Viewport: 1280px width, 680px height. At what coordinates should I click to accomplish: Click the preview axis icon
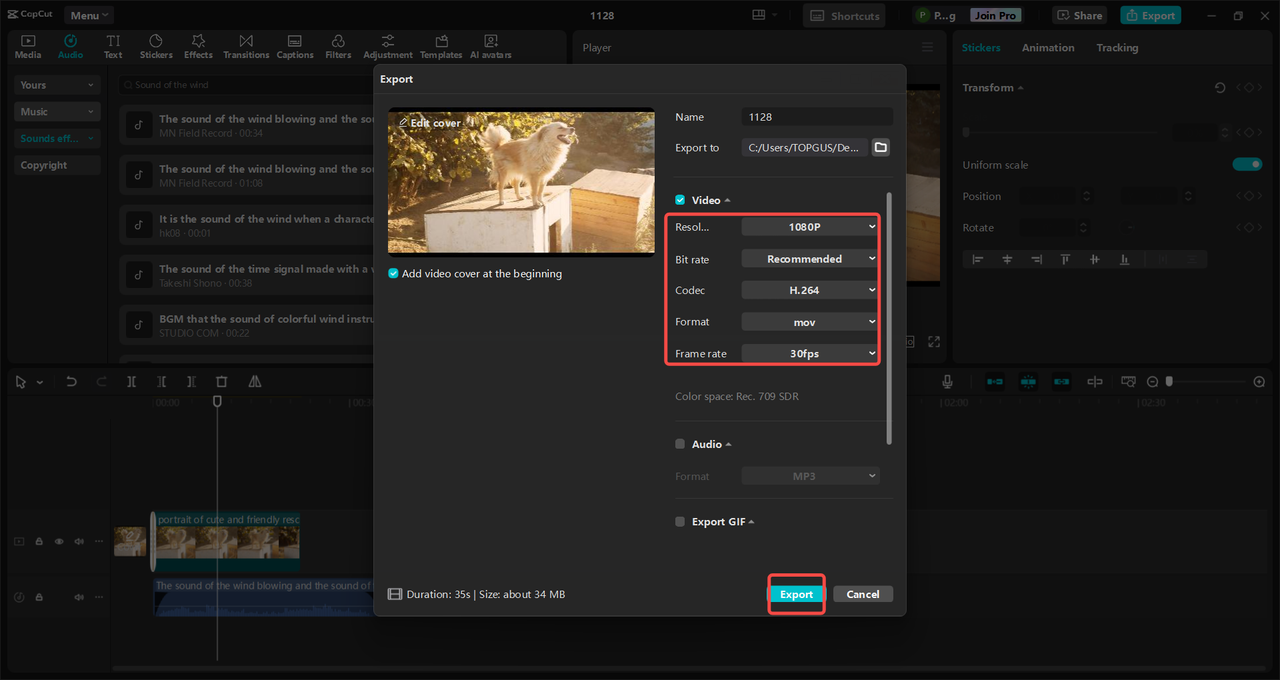tap(1095, 382)
